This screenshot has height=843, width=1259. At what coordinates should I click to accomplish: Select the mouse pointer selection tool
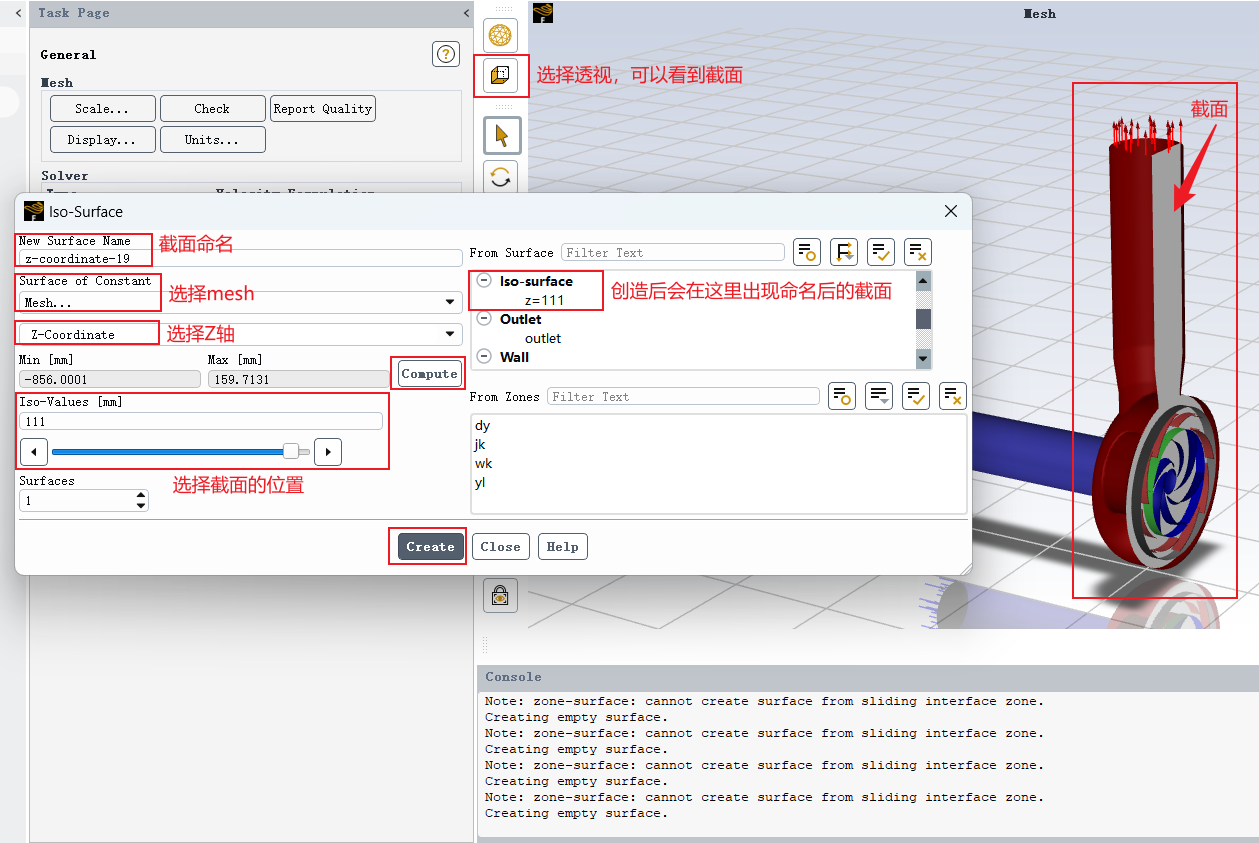502,136
